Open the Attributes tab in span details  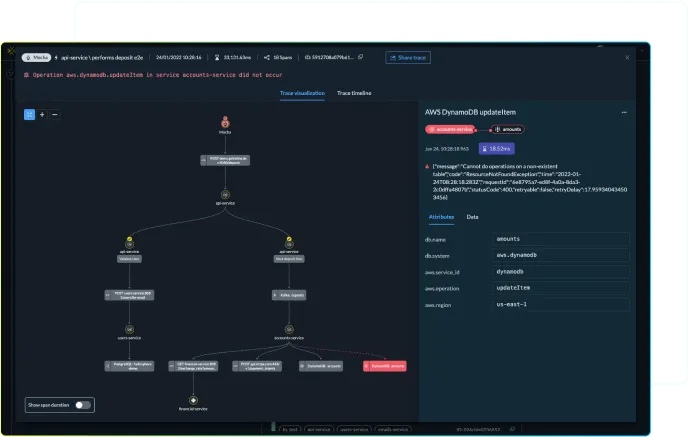click(441, 217)
